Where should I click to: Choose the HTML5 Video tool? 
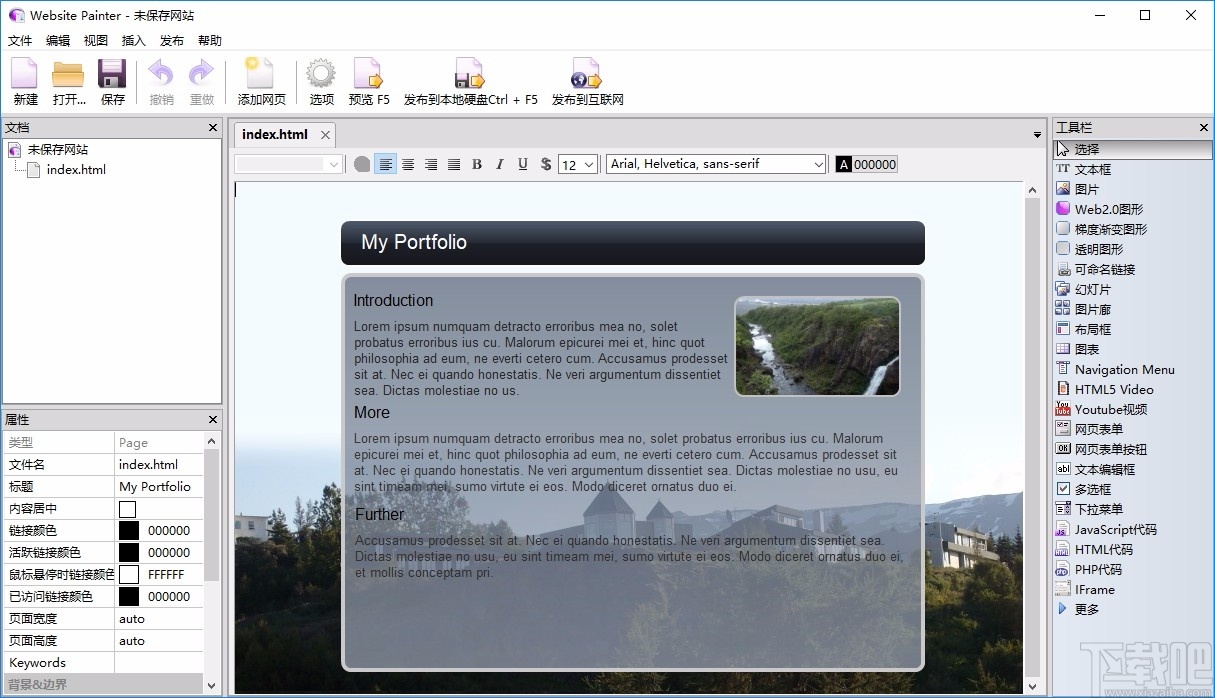[x=1106, y=389]
